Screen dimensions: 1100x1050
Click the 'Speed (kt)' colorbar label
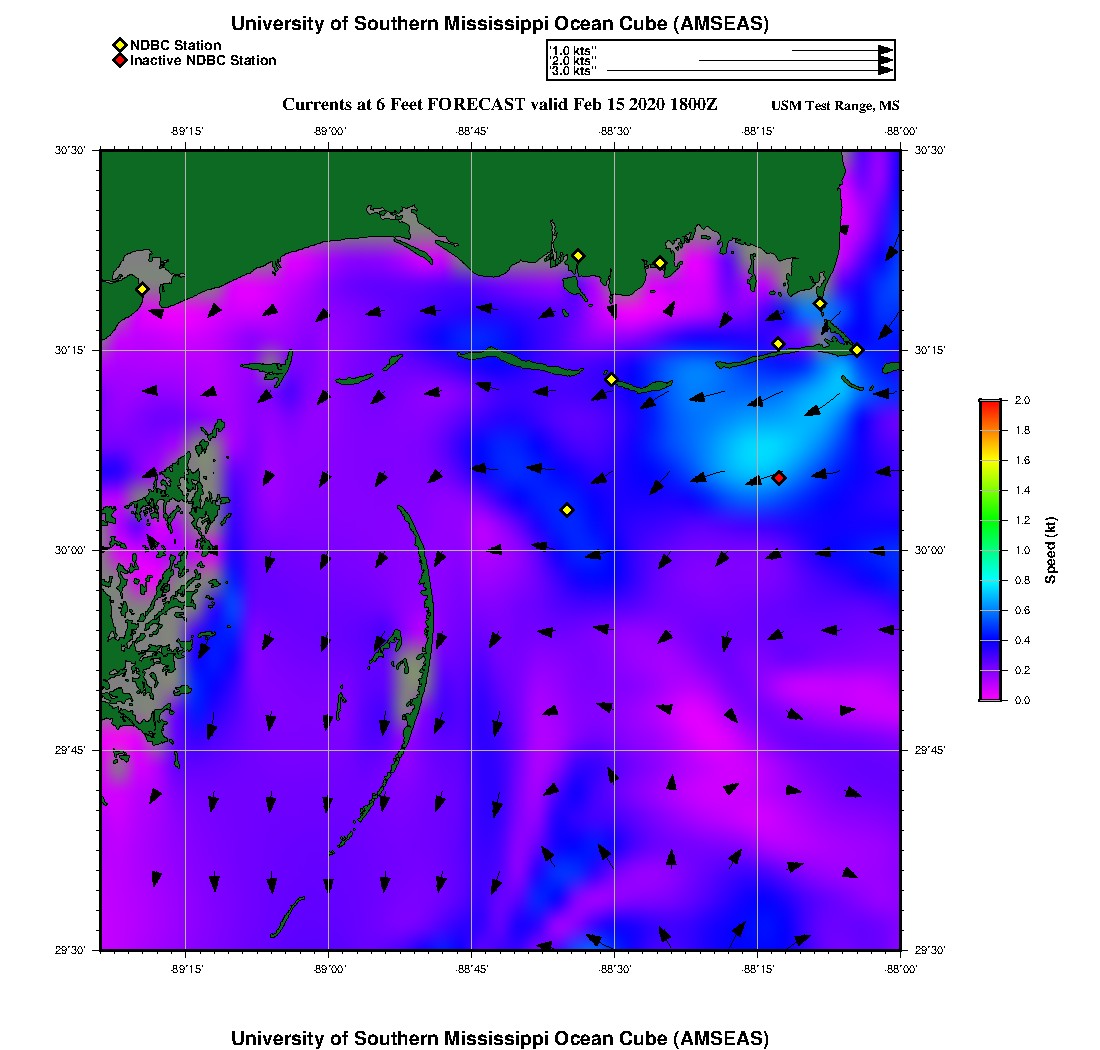pos(1050,550)
